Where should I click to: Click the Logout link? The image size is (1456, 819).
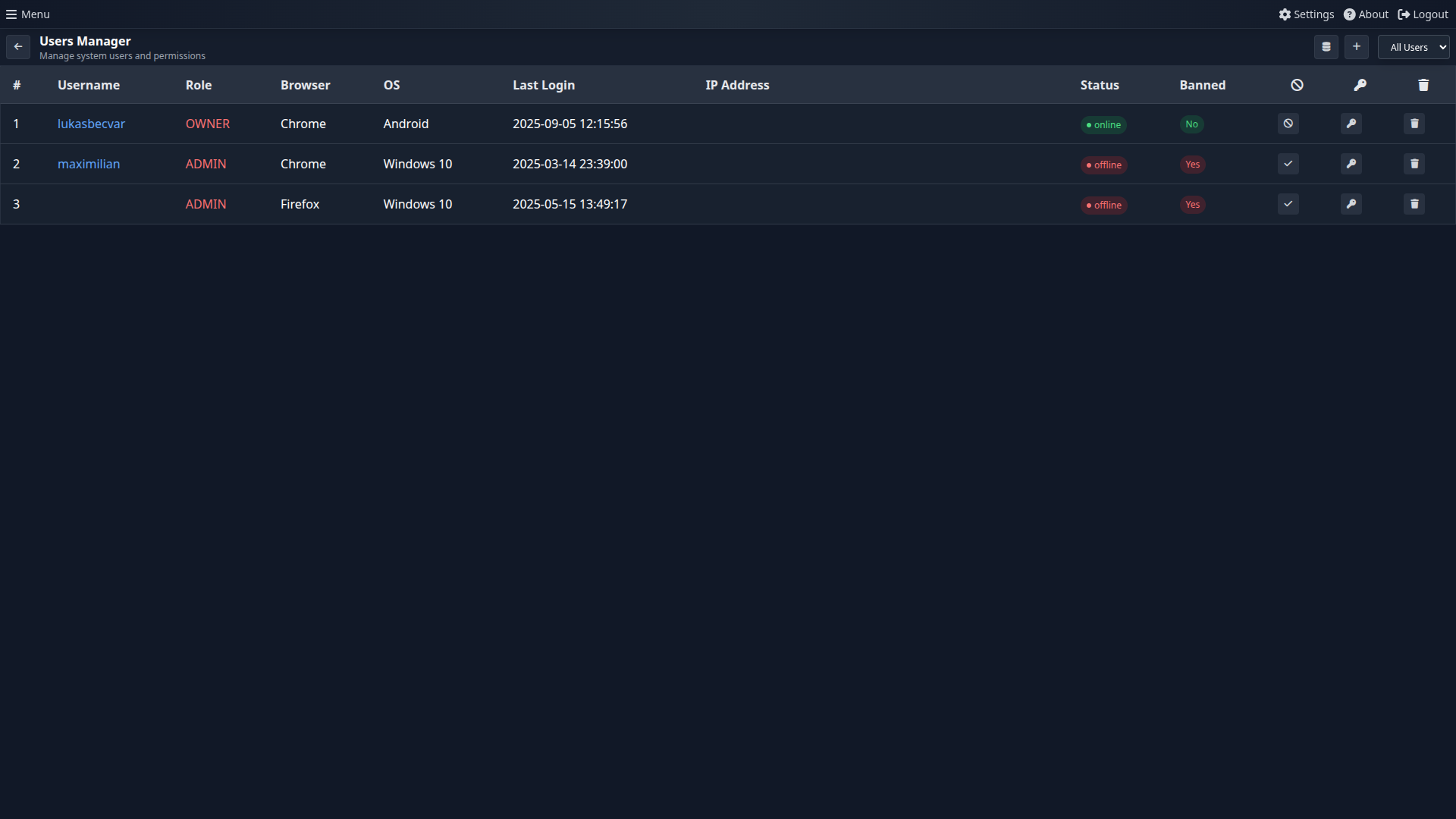(x=1423, y=14)
